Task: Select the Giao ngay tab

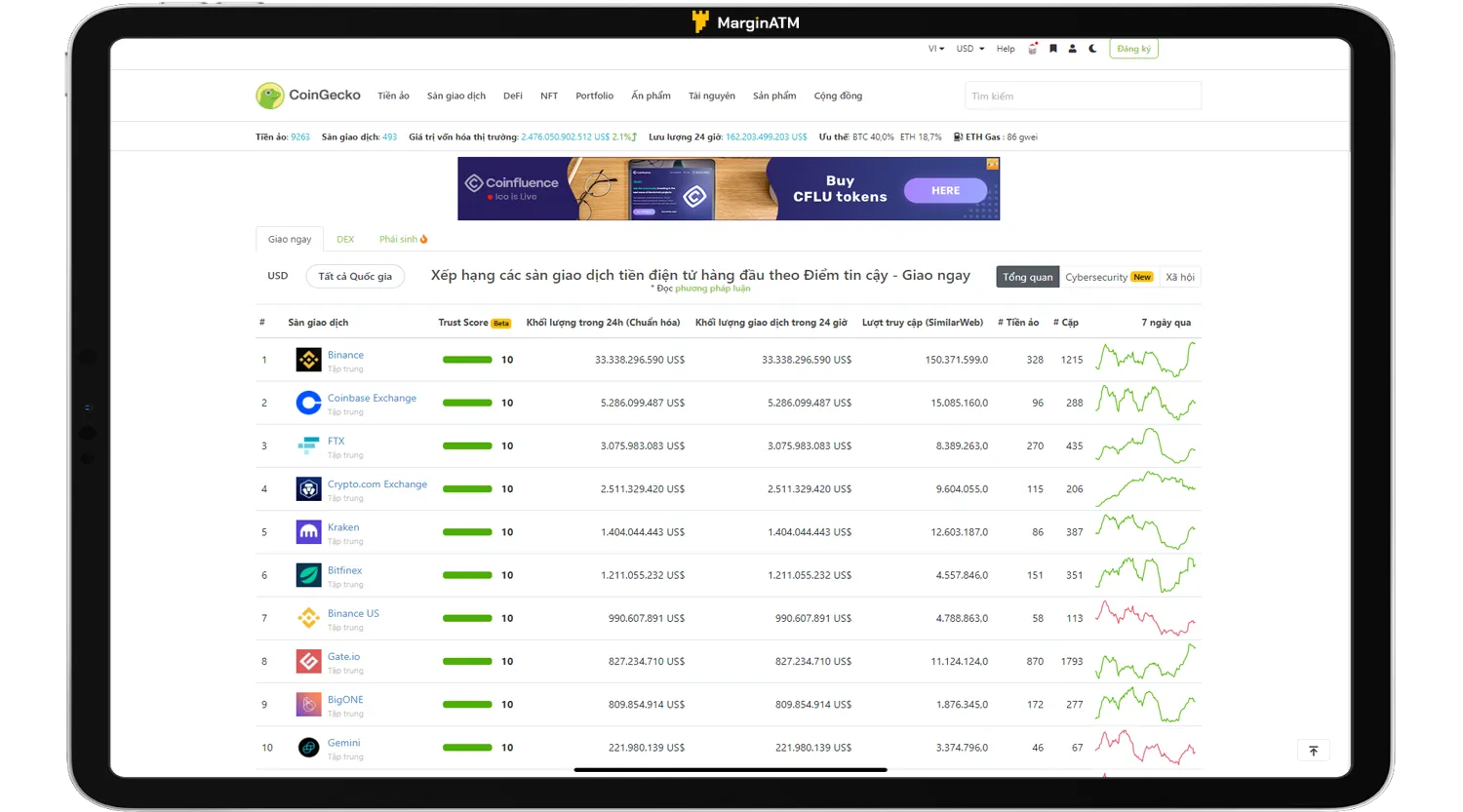Action: pyautogui.click(x=290, y=239)
